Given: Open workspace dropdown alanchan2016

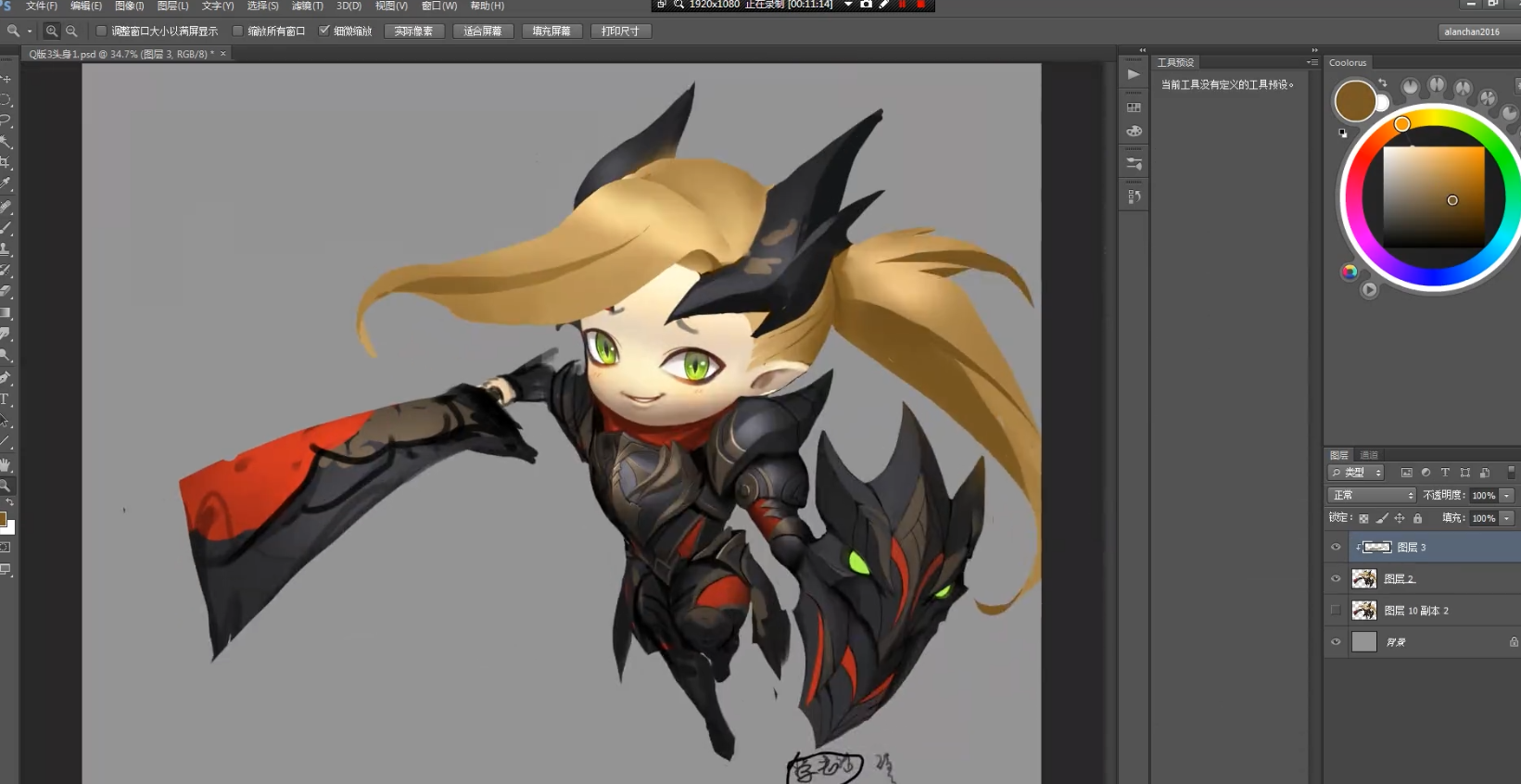Looking at the screenshot, I should [x=1479, y=32].
